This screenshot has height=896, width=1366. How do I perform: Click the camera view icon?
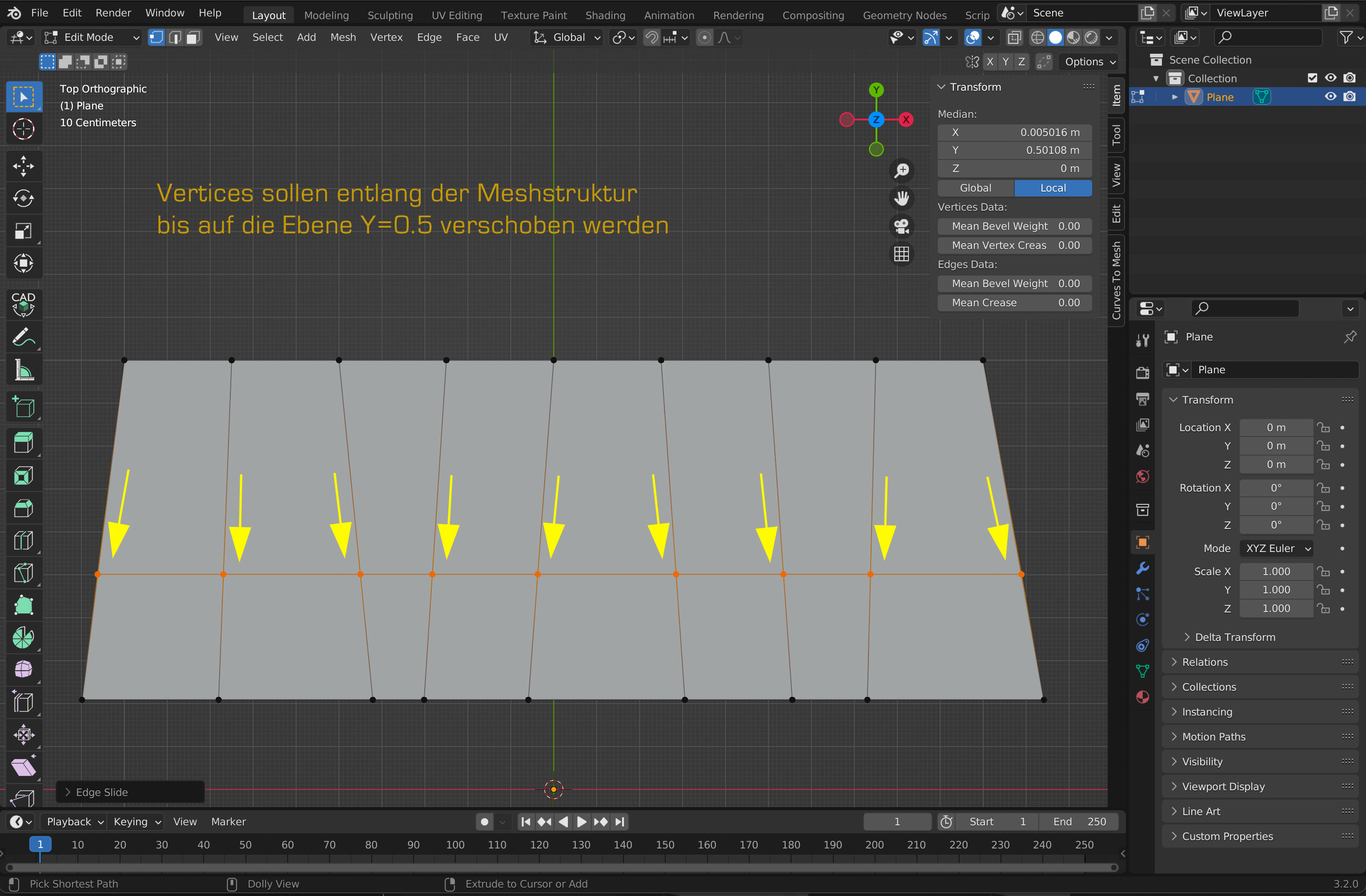click(901, 226)
